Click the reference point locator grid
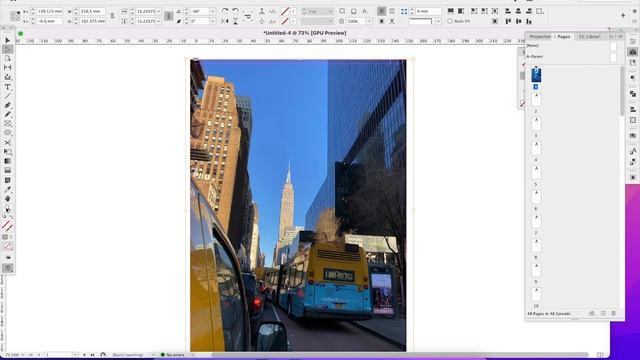This screenshot has height=360, width=640. pos(15,16)
